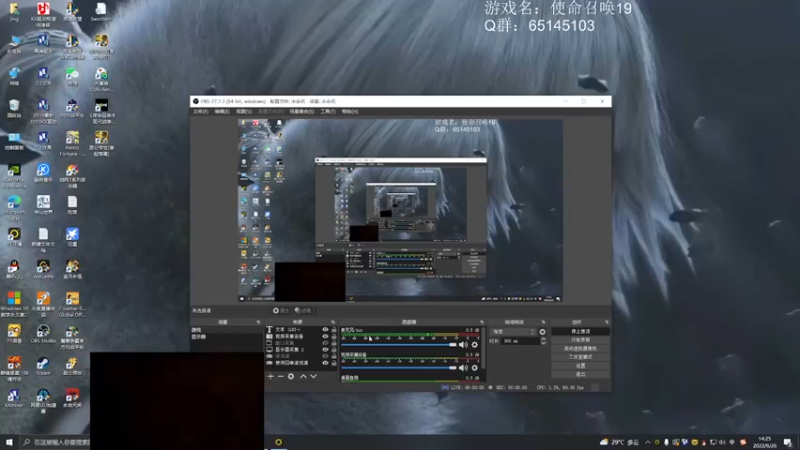Mute second mixer track via speaker icon

463,368
